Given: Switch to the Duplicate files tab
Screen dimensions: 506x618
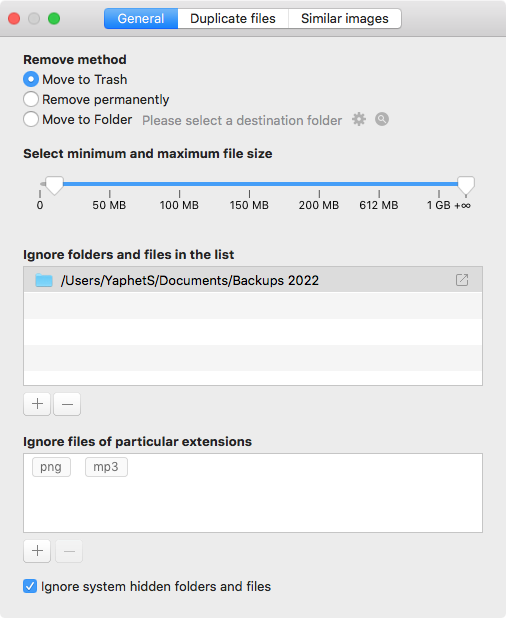Looking at the screenshot, I should coord(233,19).
